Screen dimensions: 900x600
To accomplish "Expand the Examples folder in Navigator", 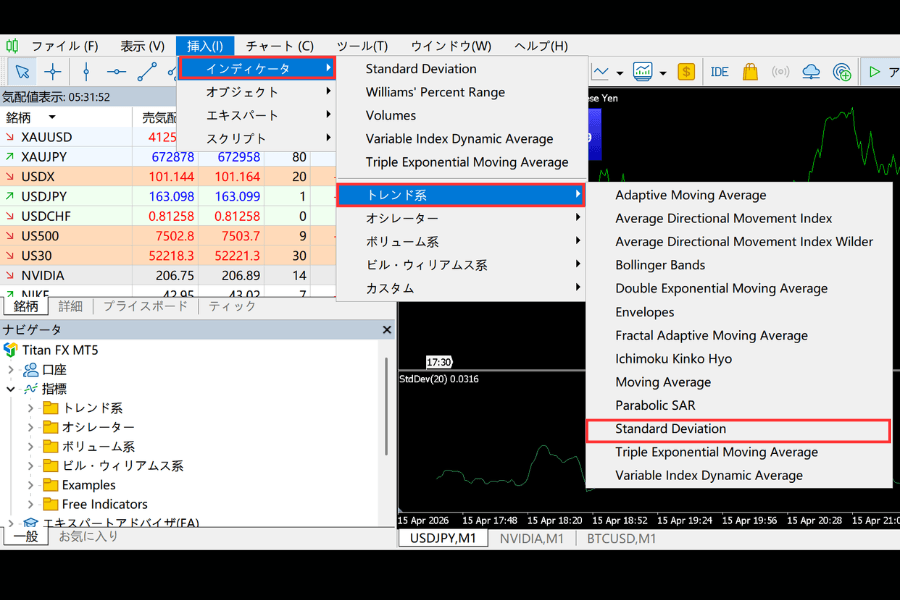I will click(x=30, y=485).
